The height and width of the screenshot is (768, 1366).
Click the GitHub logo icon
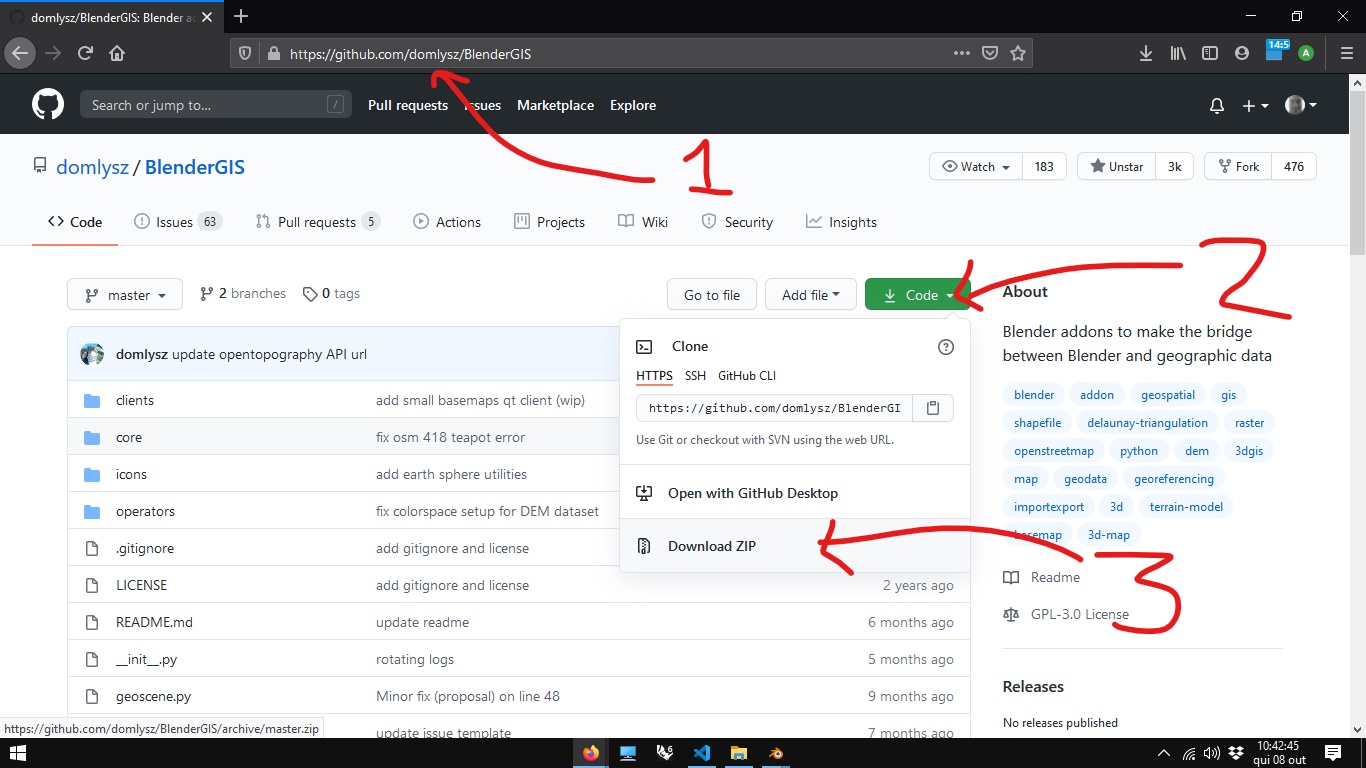coord(47,105)
